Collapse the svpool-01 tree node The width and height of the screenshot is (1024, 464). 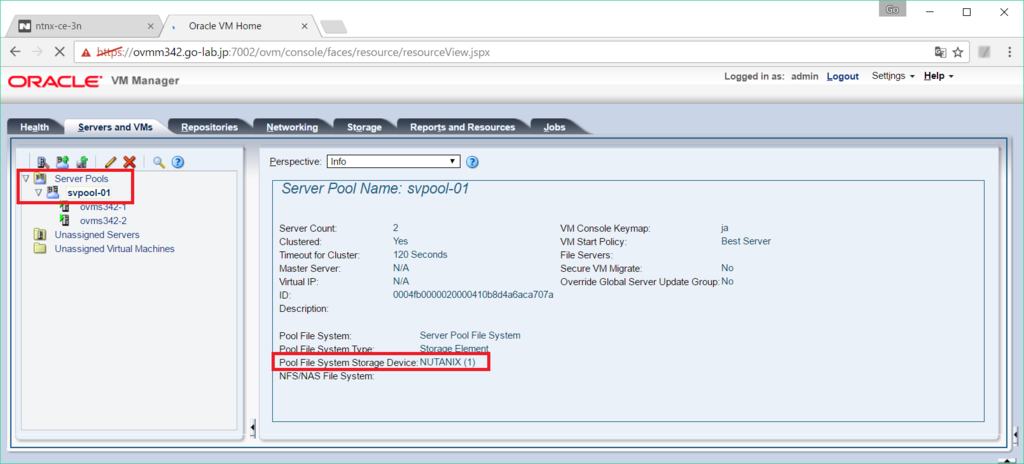(x=38, y=193)
